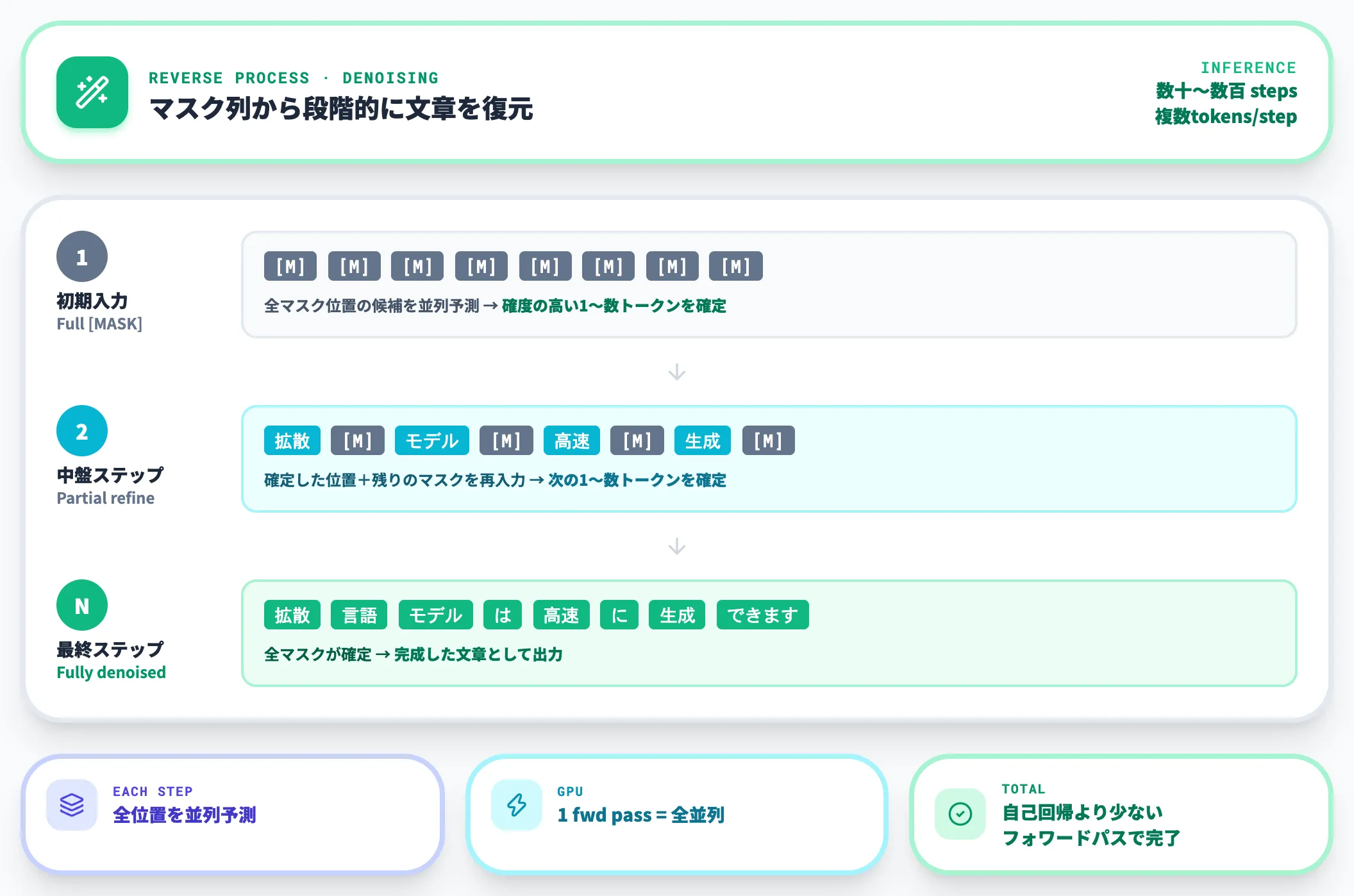Click the green に token in final step
1354x896 pixels.
619,615
